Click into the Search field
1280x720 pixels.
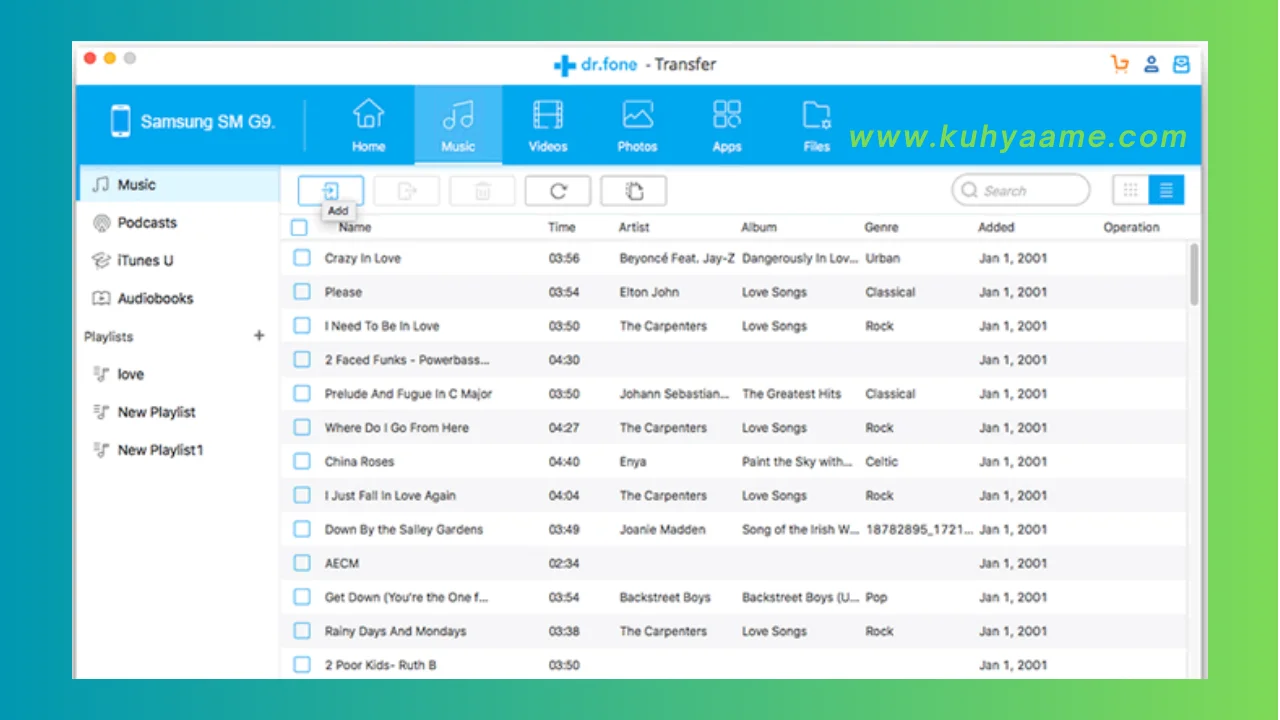pos(1020,190)
